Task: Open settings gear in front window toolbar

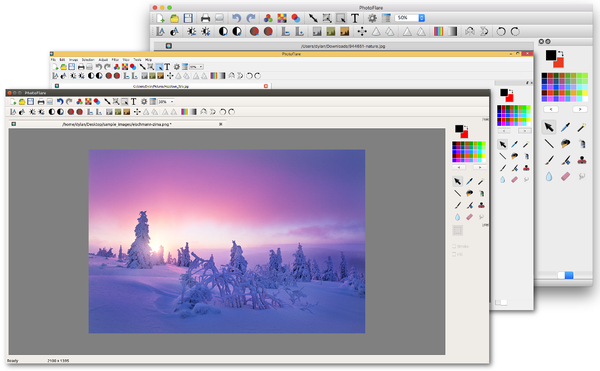Action: 144,102
